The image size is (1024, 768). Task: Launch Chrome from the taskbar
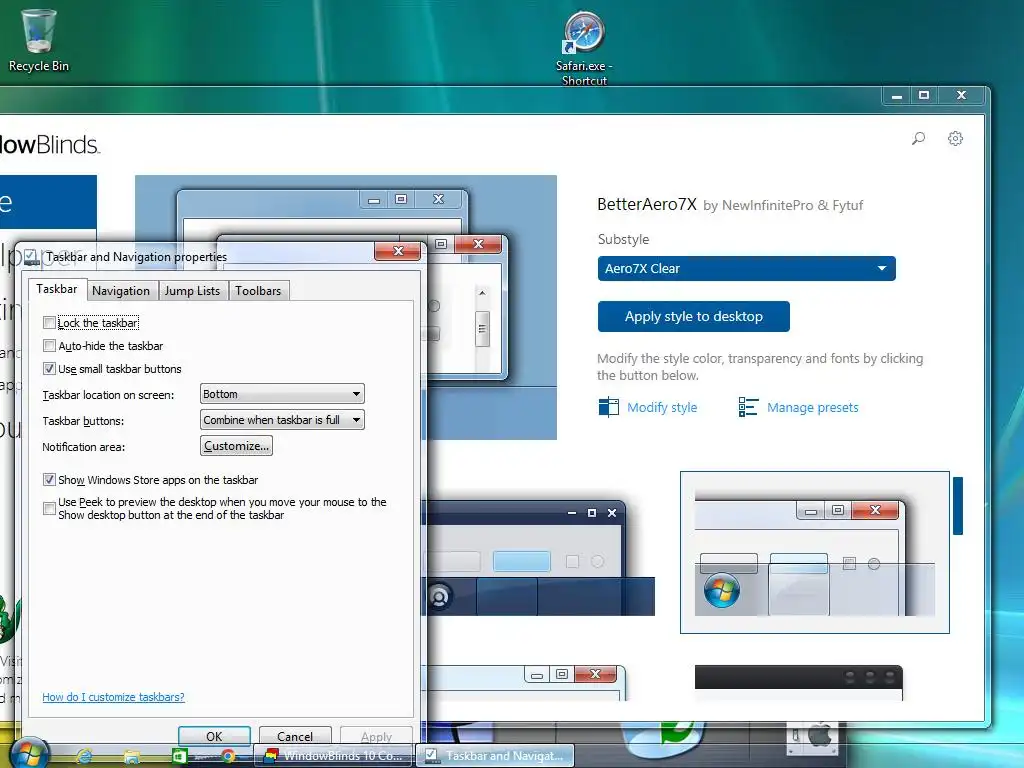pos(228,756)
